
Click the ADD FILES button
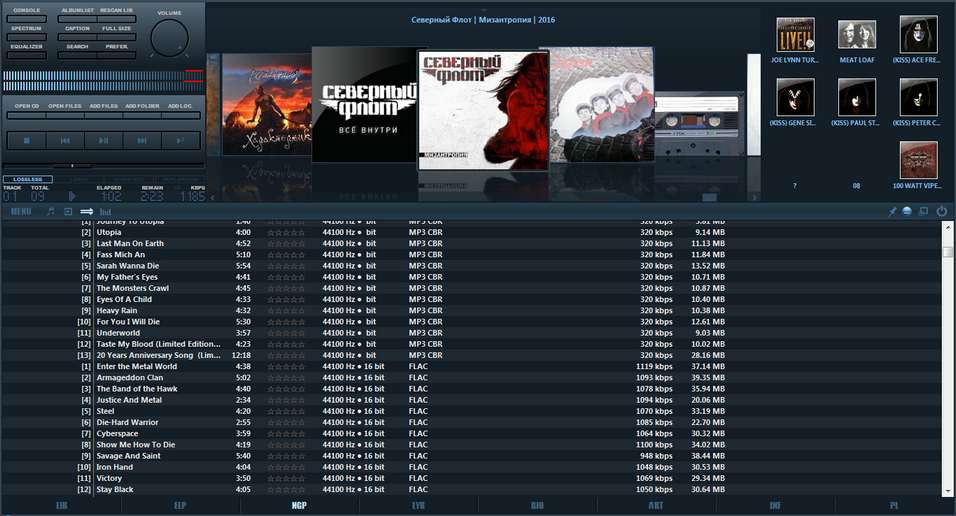103,115
